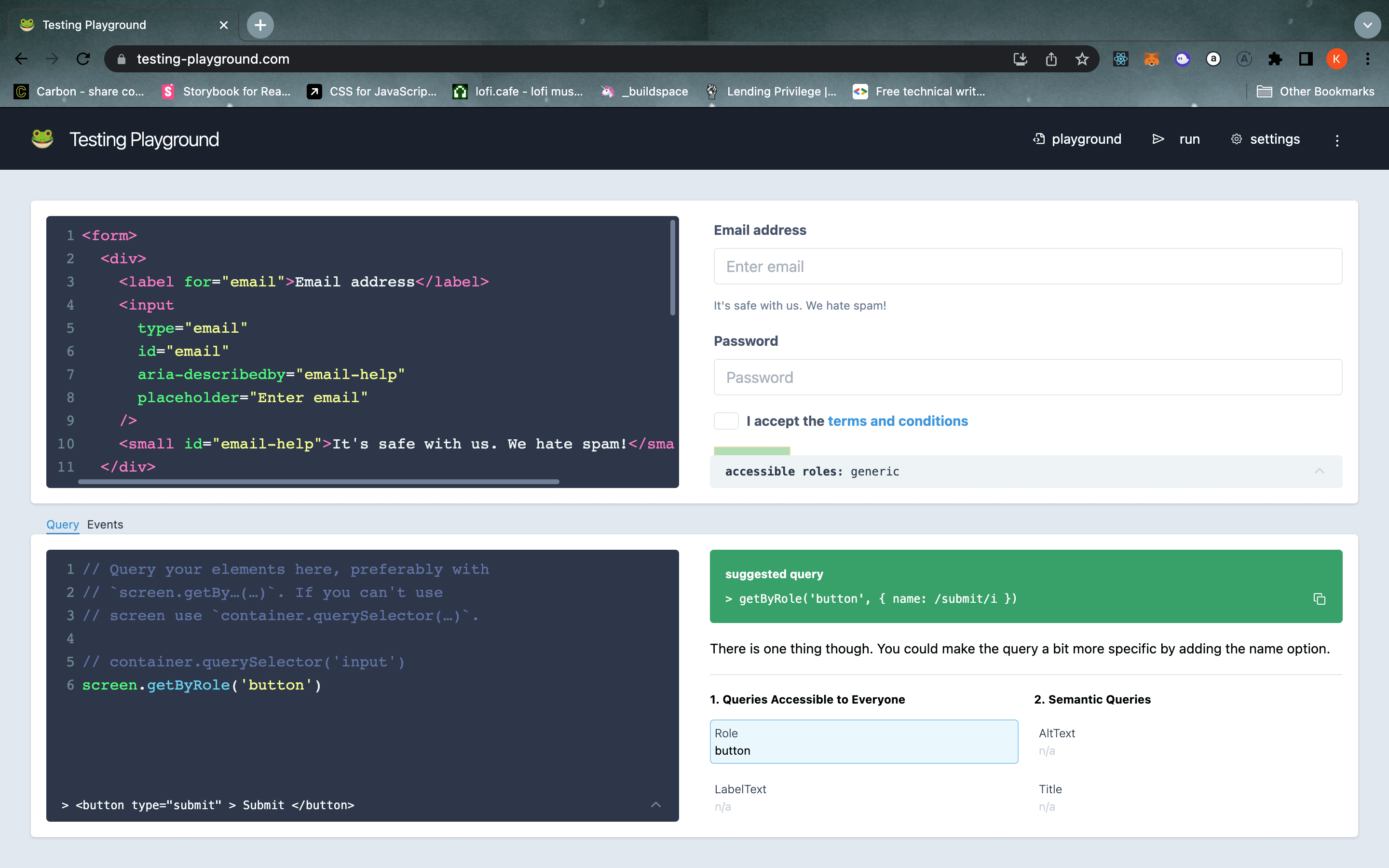Viewport: 1389px width, 868px height.
Task: Click the HTML editor horizontal scrollbar
Action: coord(318,482)
